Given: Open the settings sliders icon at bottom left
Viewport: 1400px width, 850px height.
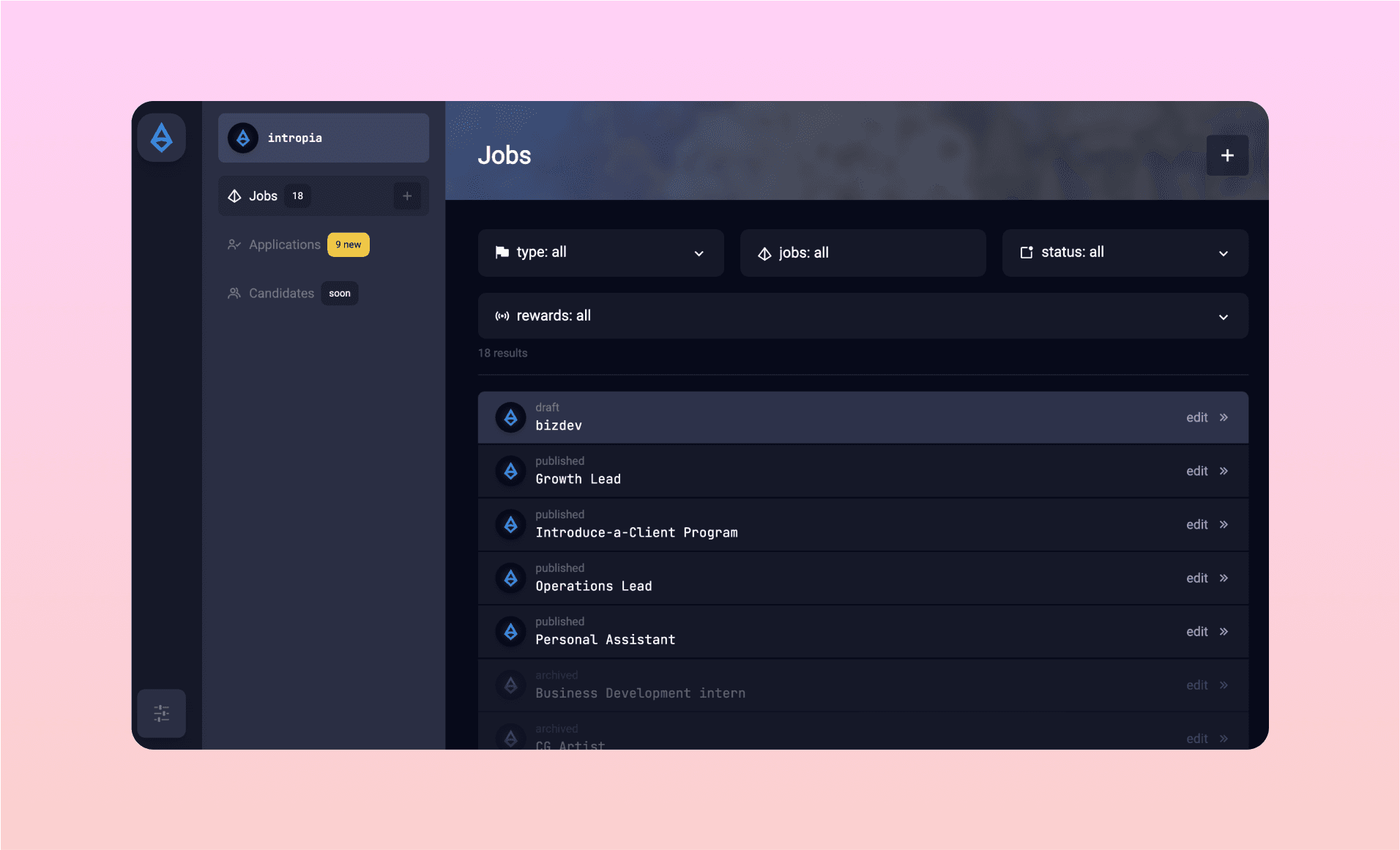Looking at the screenshot, I should pos(161,713).
